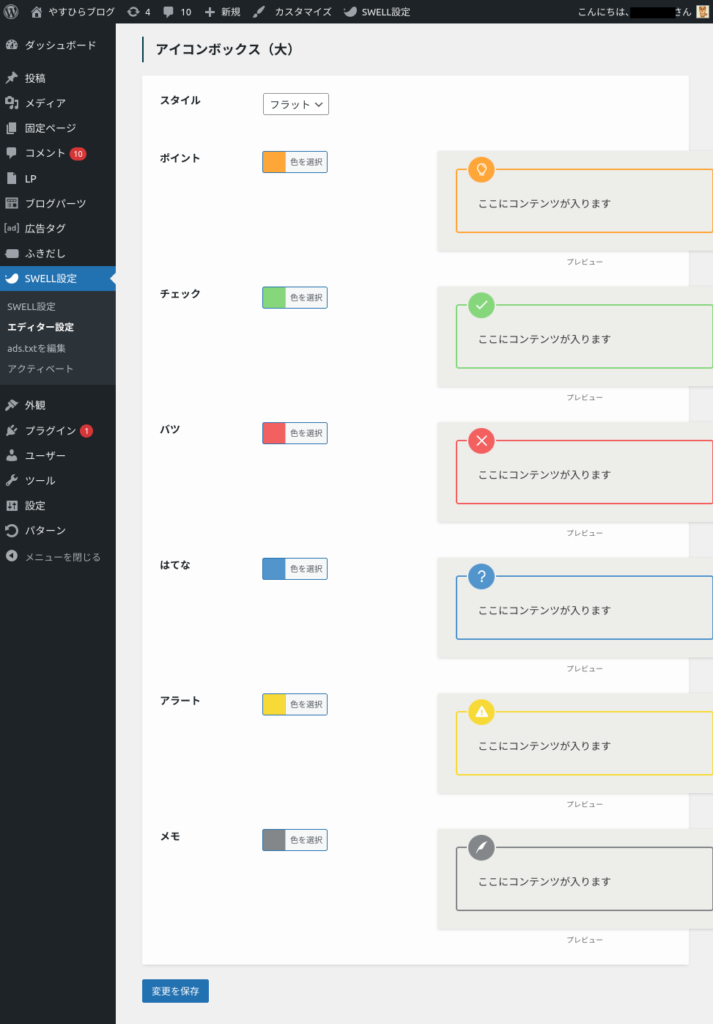Click the 広告タグ [ad] icon
The width and height of the screenshot is (713, 1024).
12,228
